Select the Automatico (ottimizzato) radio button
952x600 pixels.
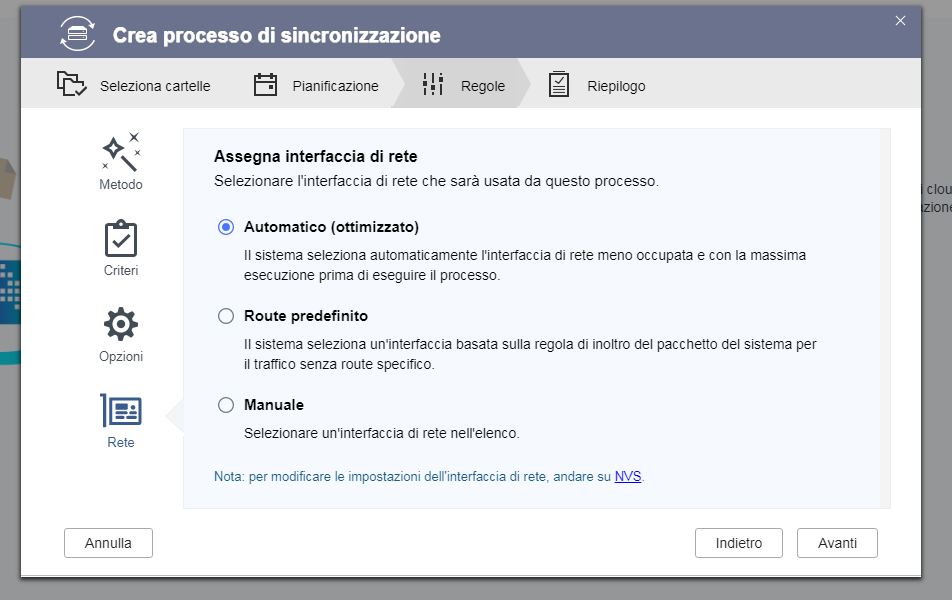[226, 227]
